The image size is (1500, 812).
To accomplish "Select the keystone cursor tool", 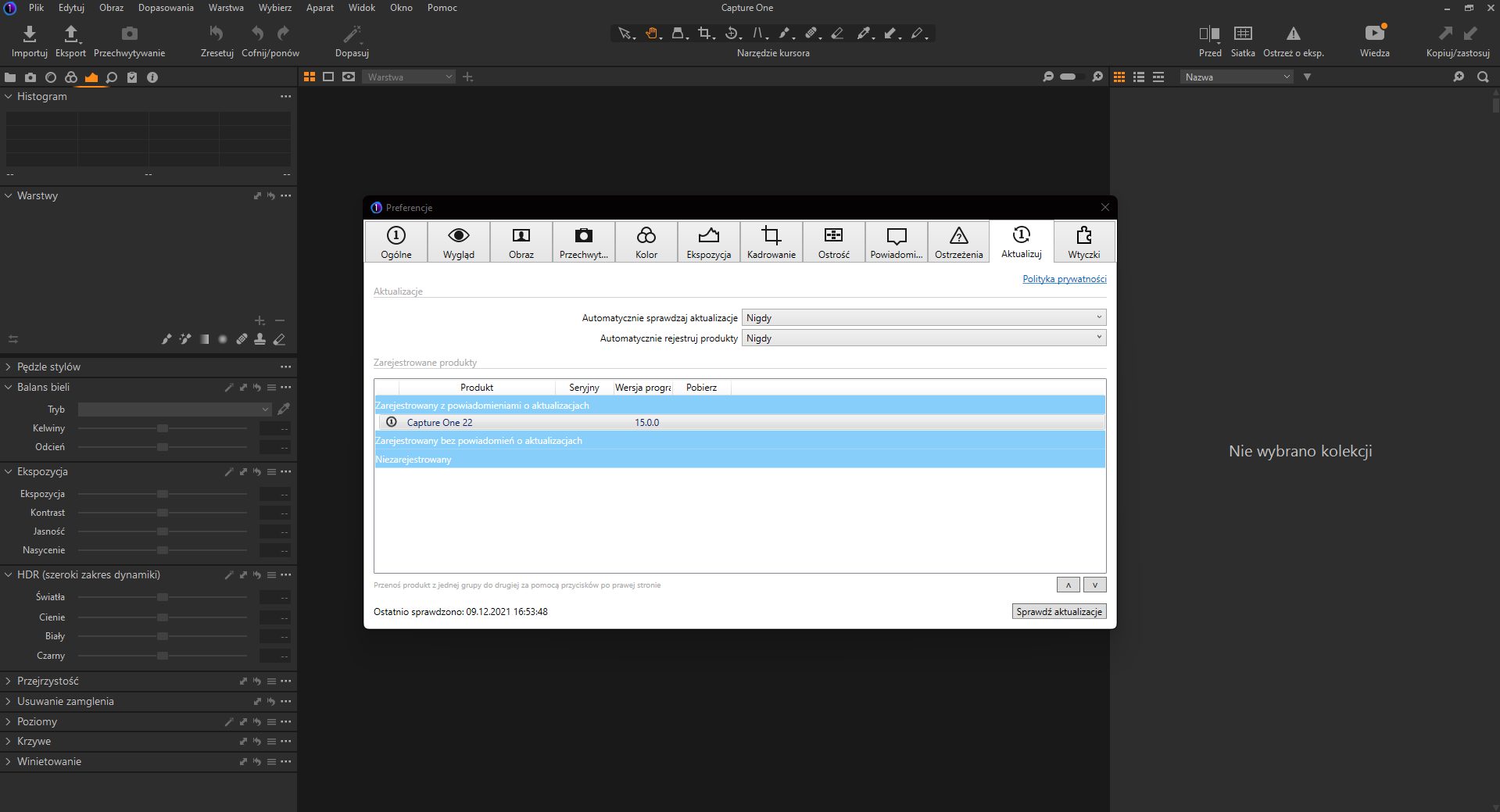I will (759, 34).
